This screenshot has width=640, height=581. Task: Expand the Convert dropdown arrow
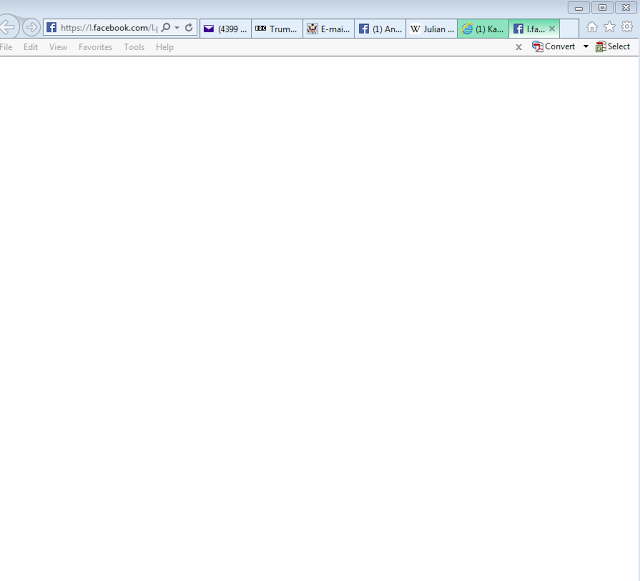(586, 47)
